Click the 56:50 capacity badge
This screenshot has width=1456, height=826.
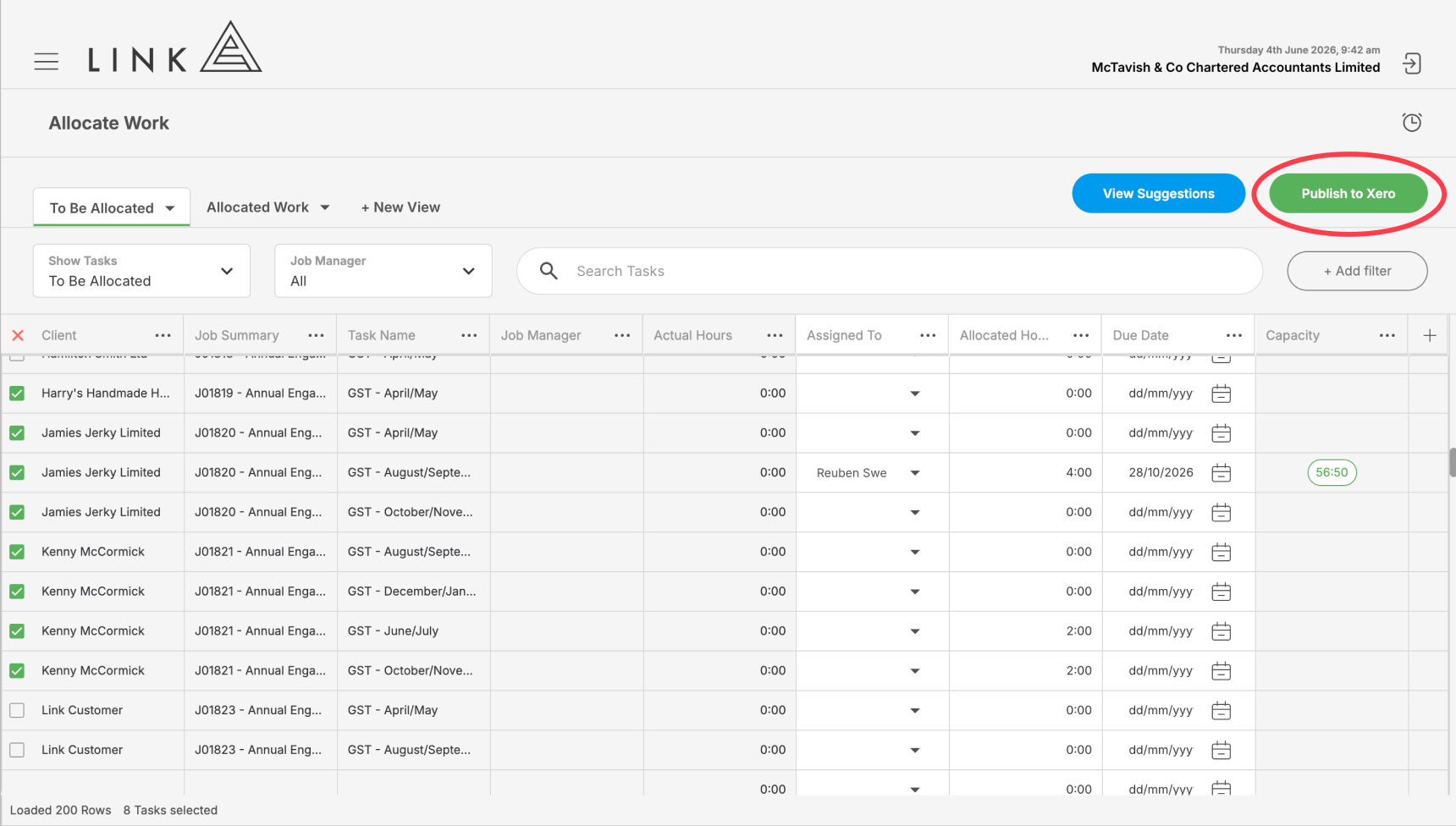point(1332,472)
